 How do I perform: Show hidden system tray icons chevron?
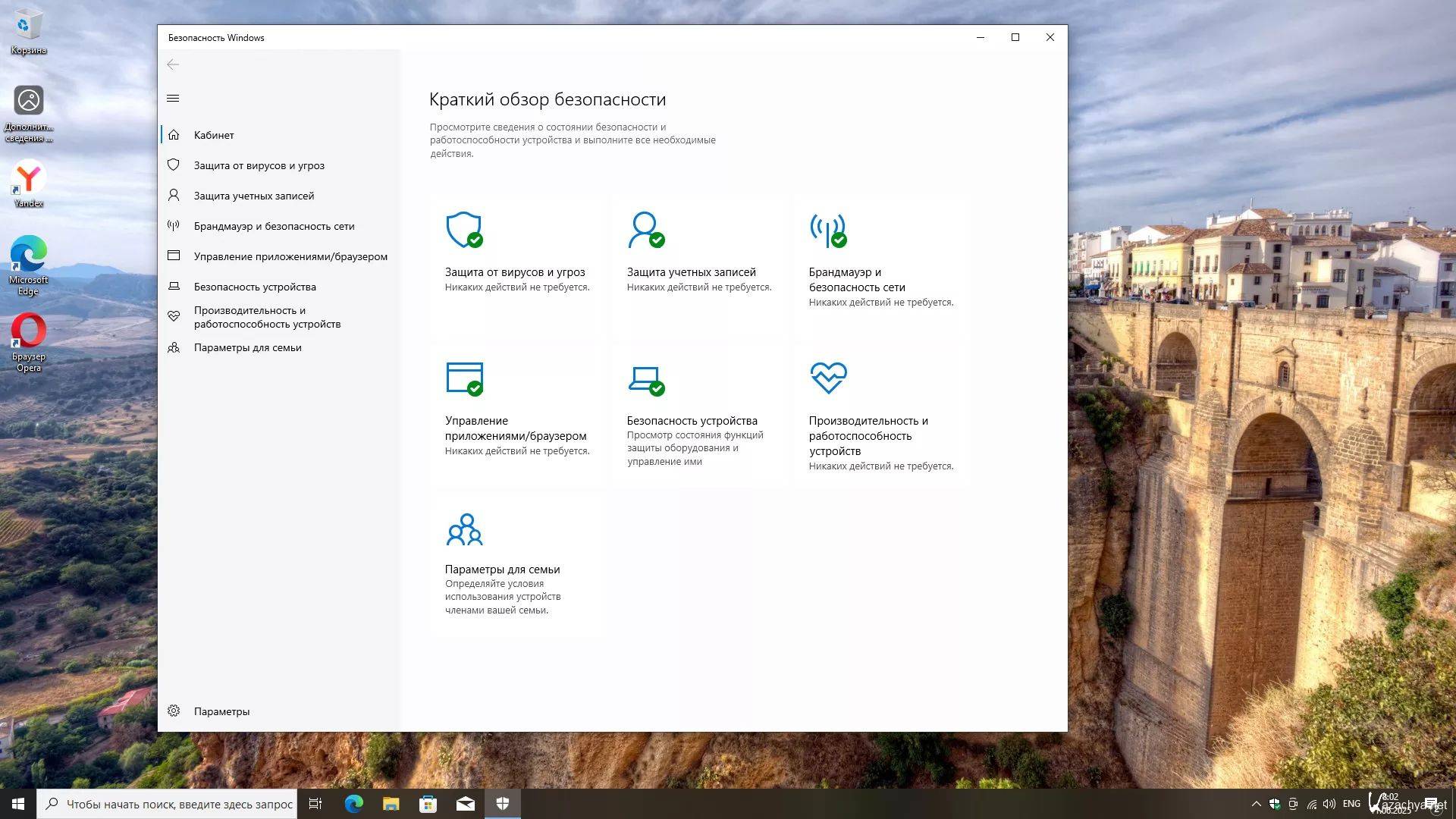pyautogui.click(x=1256, y=804)
